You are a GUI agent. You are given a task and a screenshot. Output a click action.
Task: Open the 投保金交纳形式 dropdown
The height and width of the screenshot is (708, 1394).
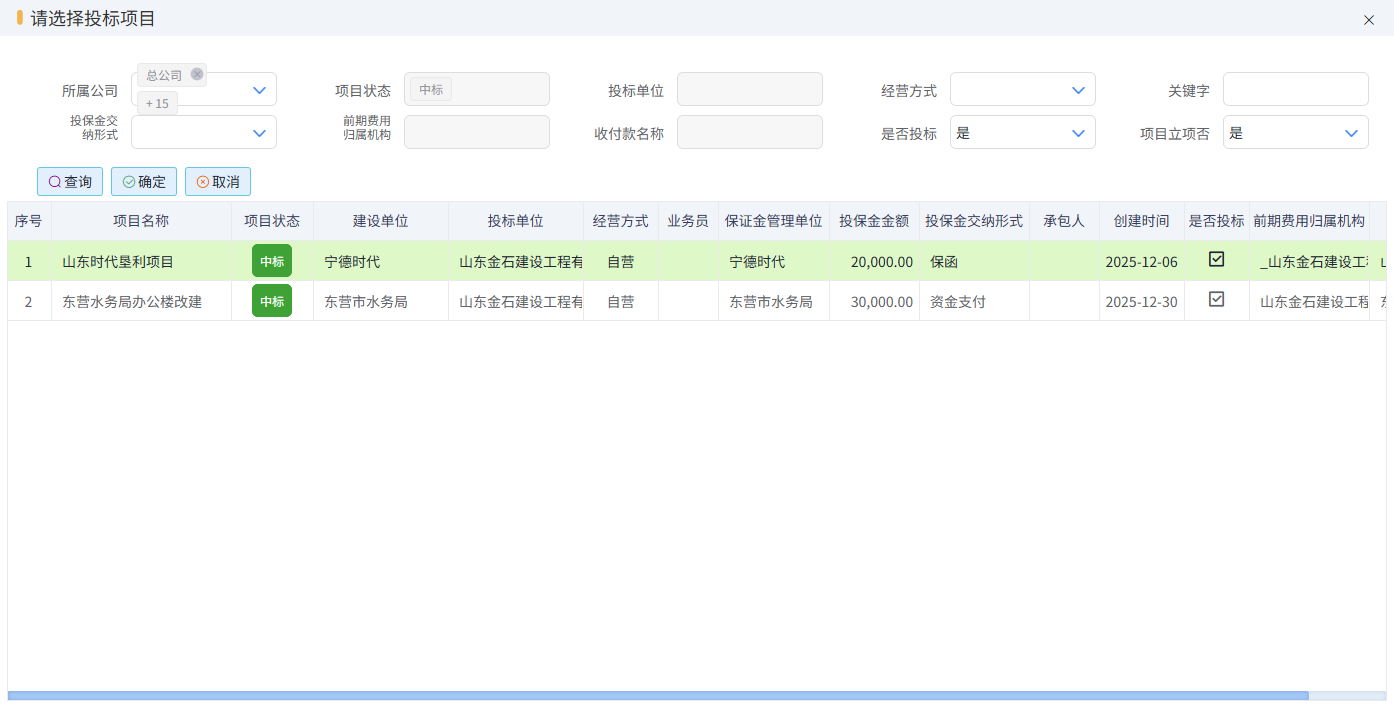click(259, 133)
